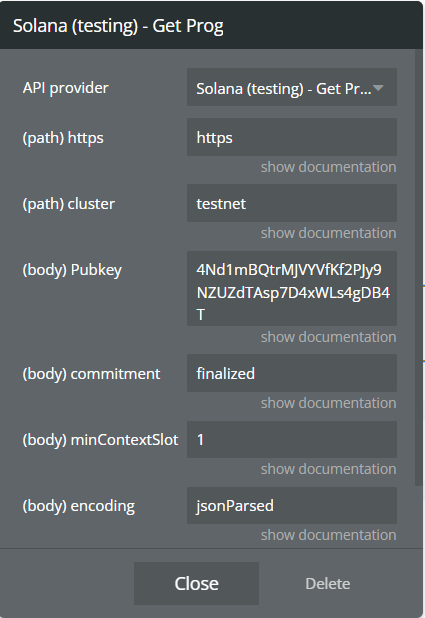Image resolution: width=425 pixels, height=618 pixels.
Task: Click the (path) https input field
Action: [292, 137]
